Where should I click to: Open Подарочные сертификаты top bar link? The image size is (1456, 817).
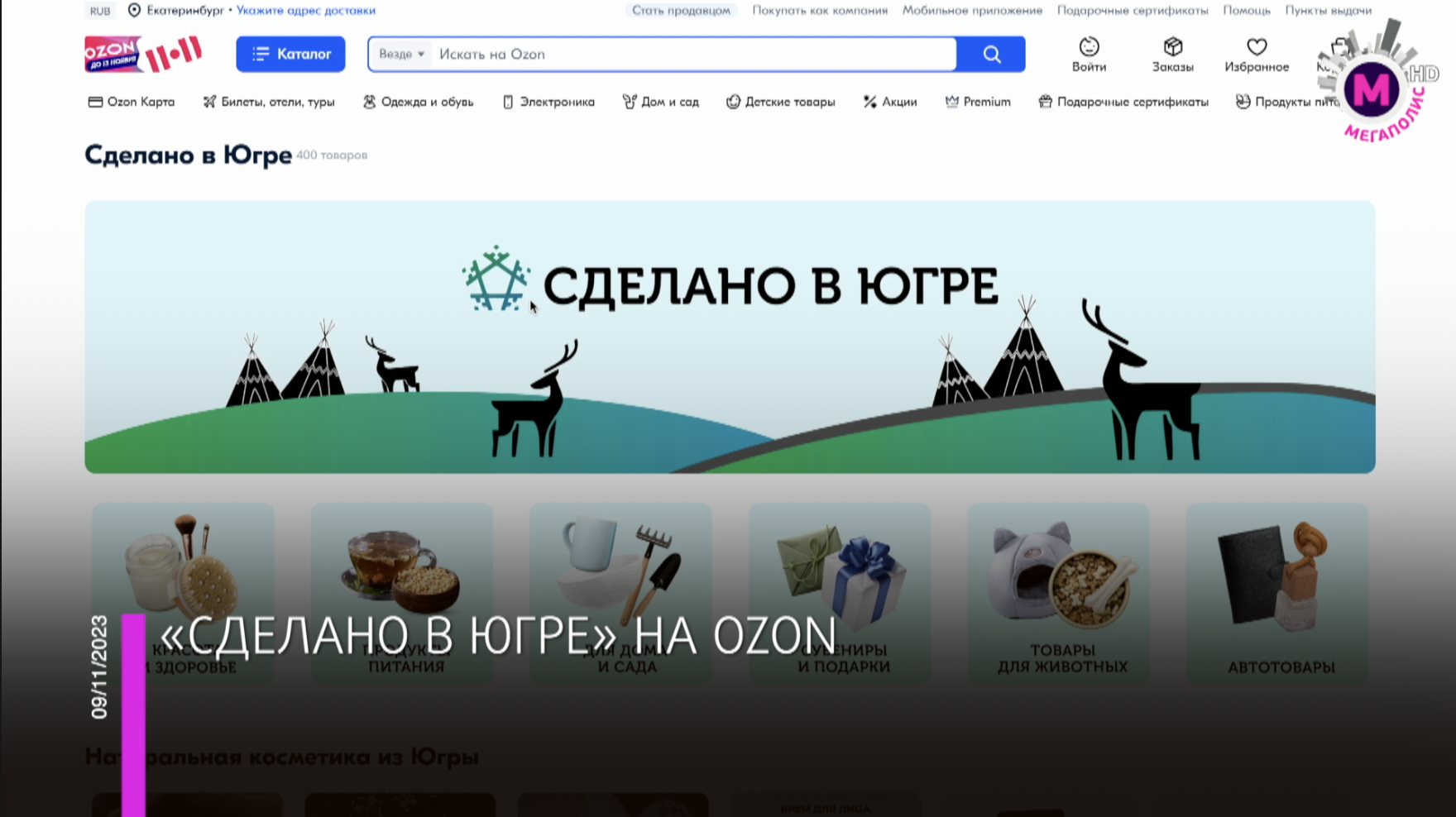1133,11
